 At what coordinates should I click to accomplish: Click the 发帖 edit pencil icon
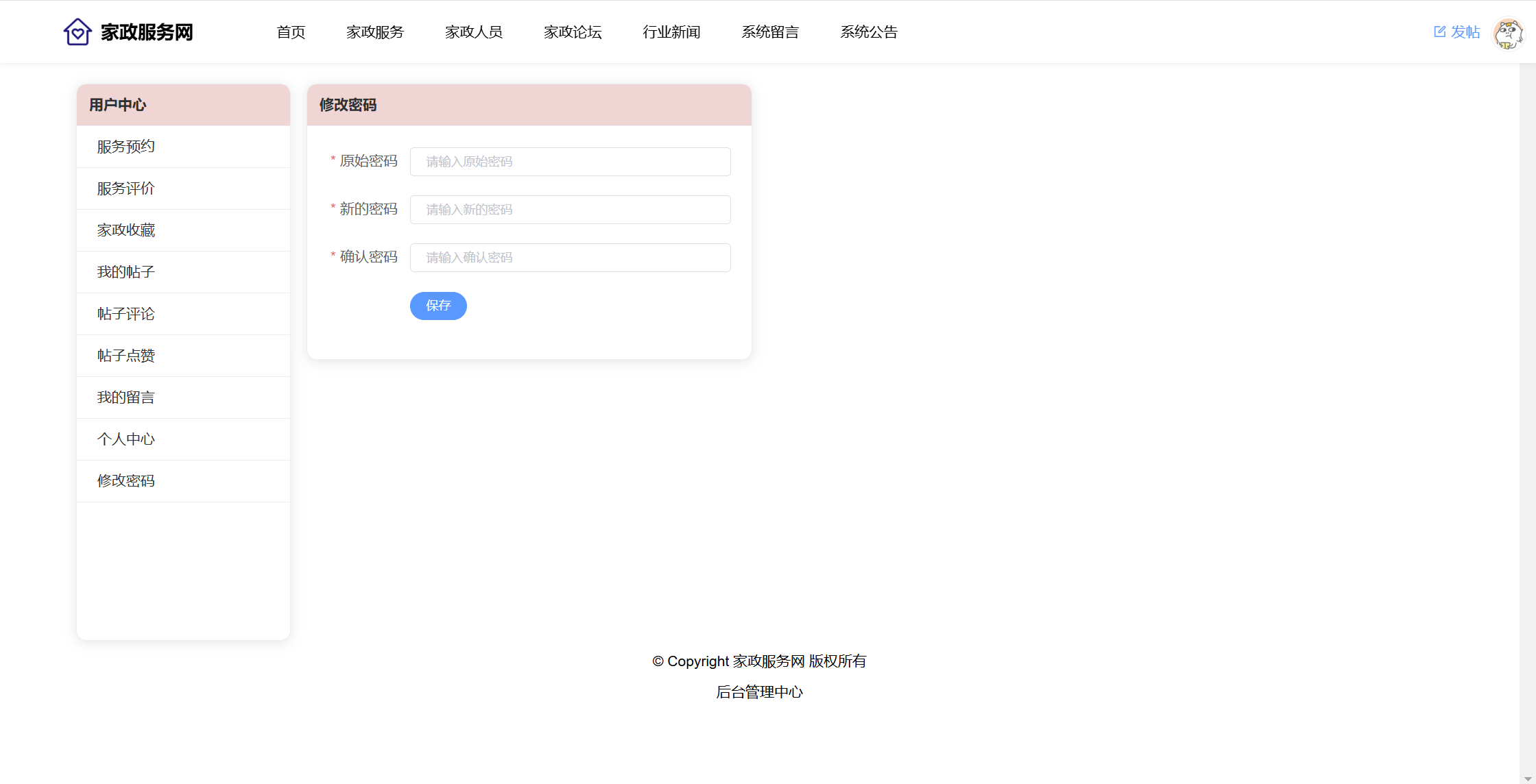(x=1439, y=32)
